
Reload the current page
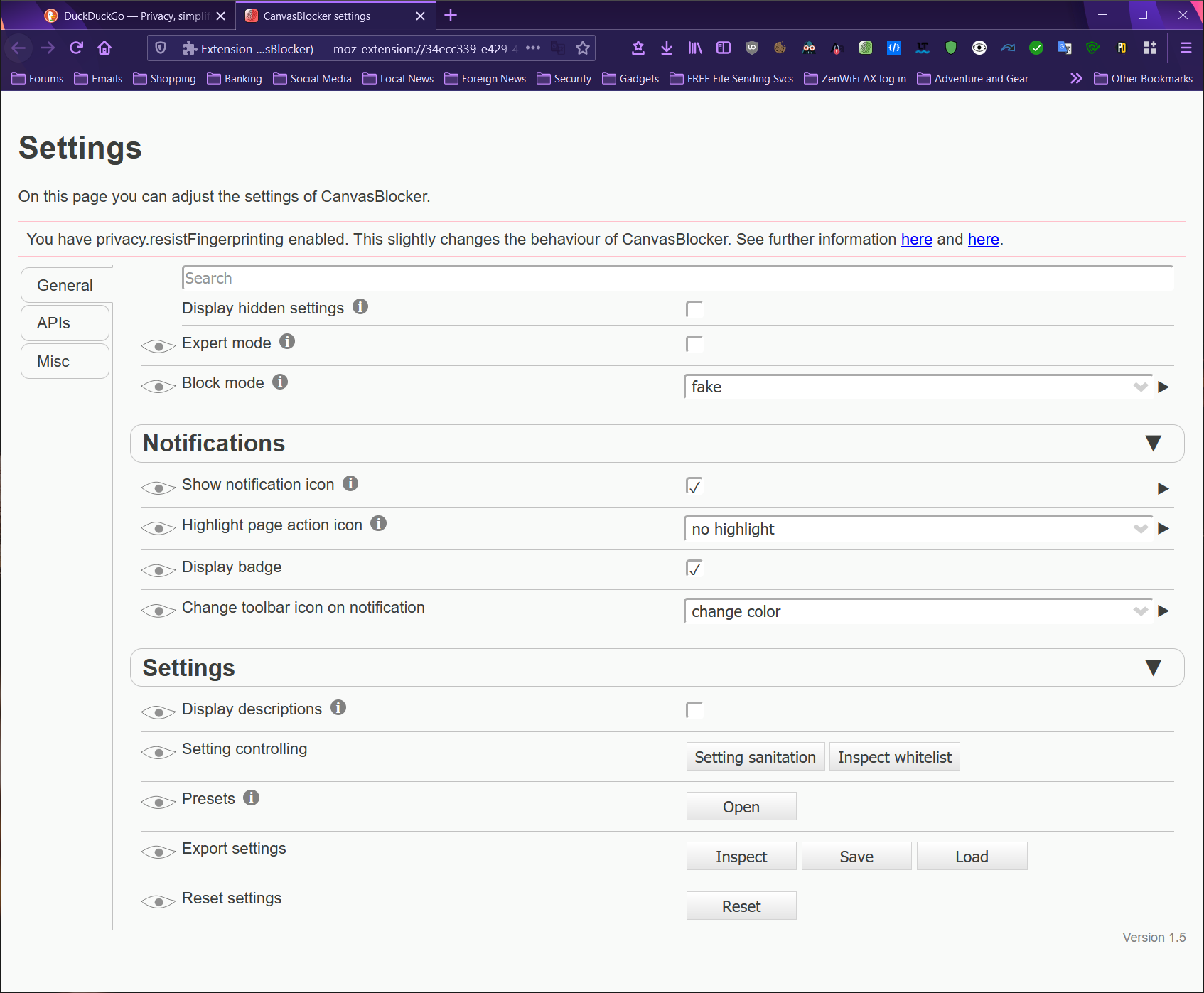pos(76,48)
